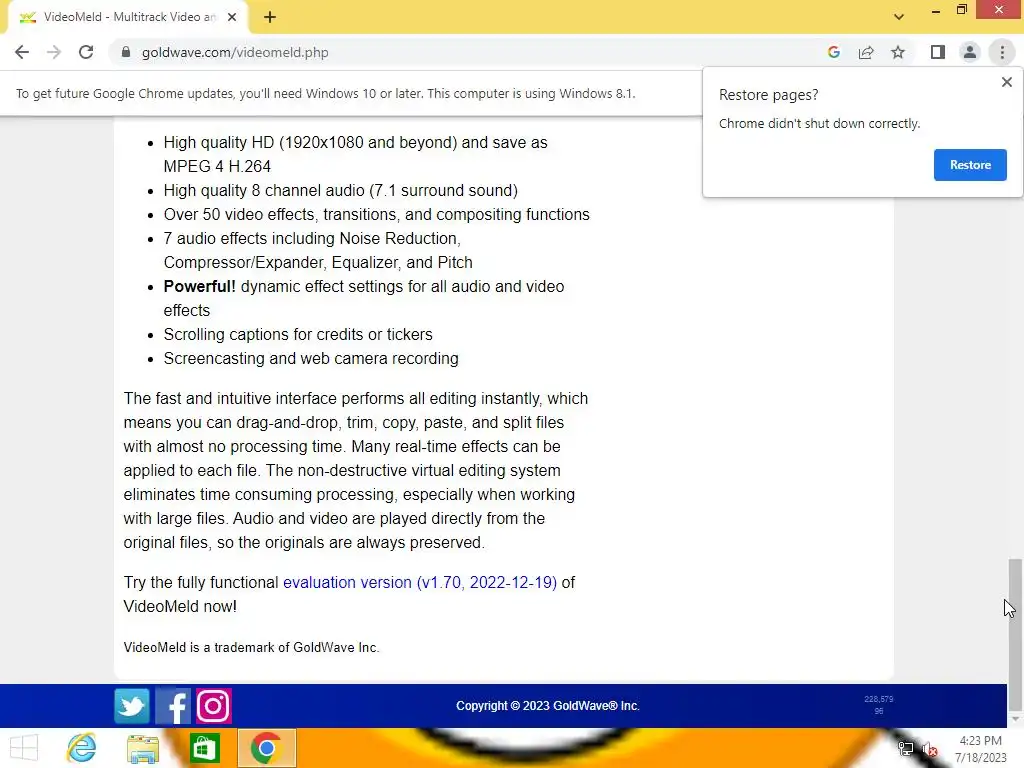Bookmark this page with the star icon

[x=898, y=52]
